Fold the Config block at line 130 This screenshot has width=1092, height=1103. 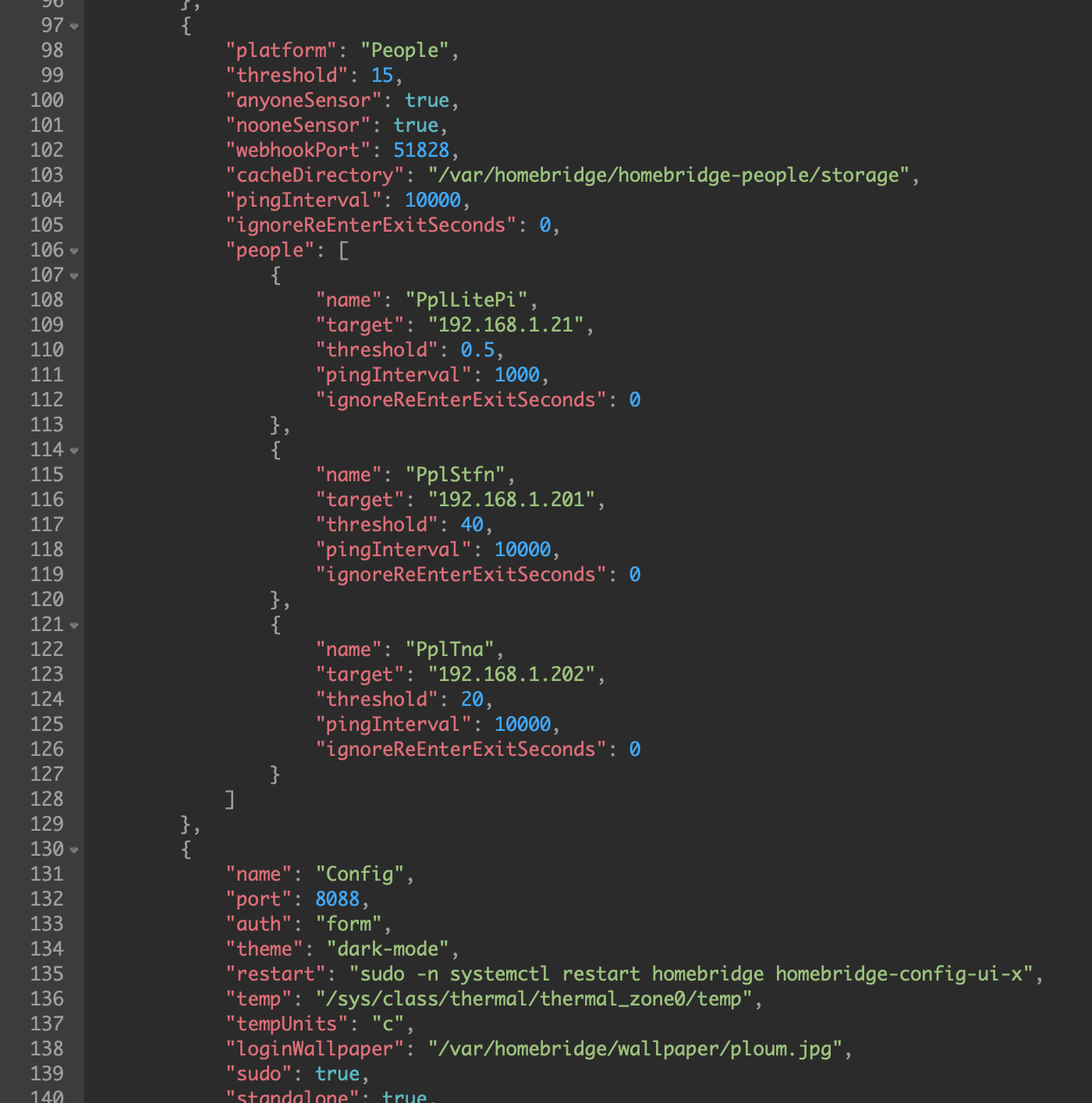(x=74, y=849)
